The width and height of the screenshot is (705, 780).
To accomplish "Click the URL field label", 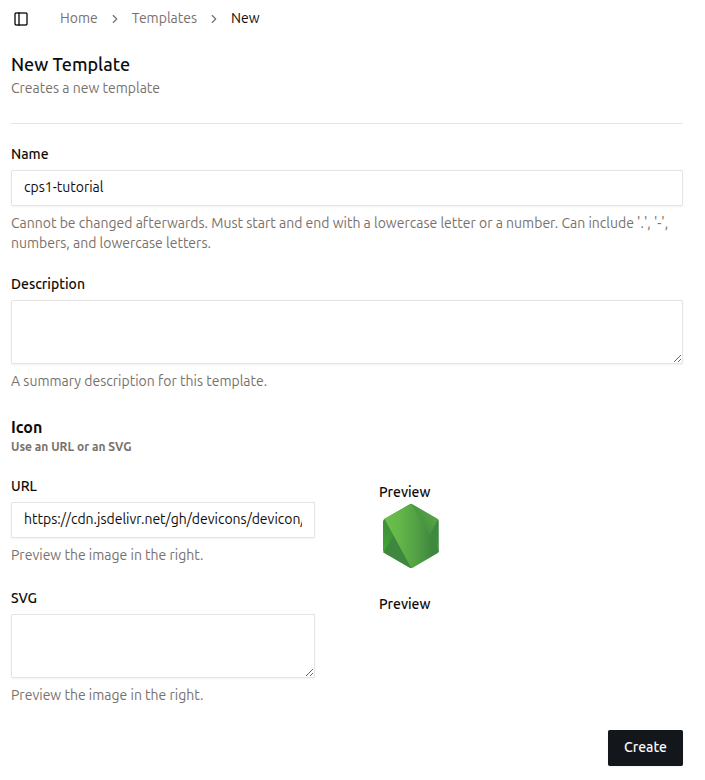I will tap(24, 486).
